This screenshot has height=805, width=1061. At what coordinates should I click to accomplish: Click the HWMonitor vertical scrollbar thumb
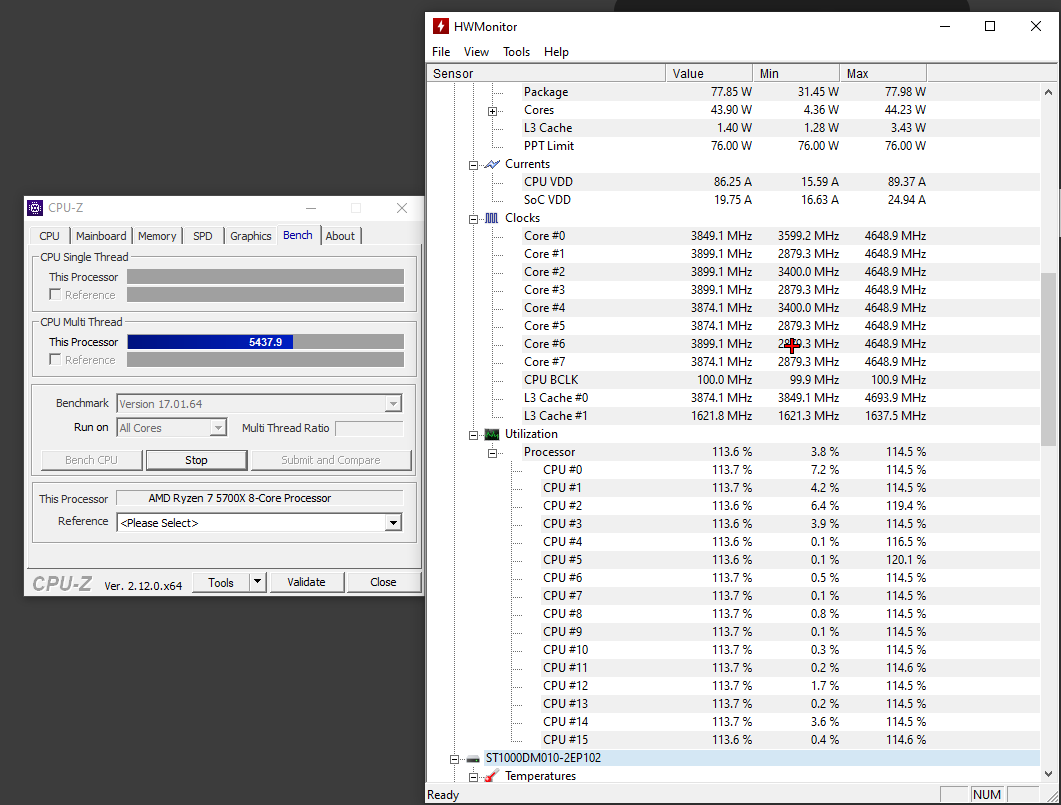pyautogui.click(x=1048, y=359)
